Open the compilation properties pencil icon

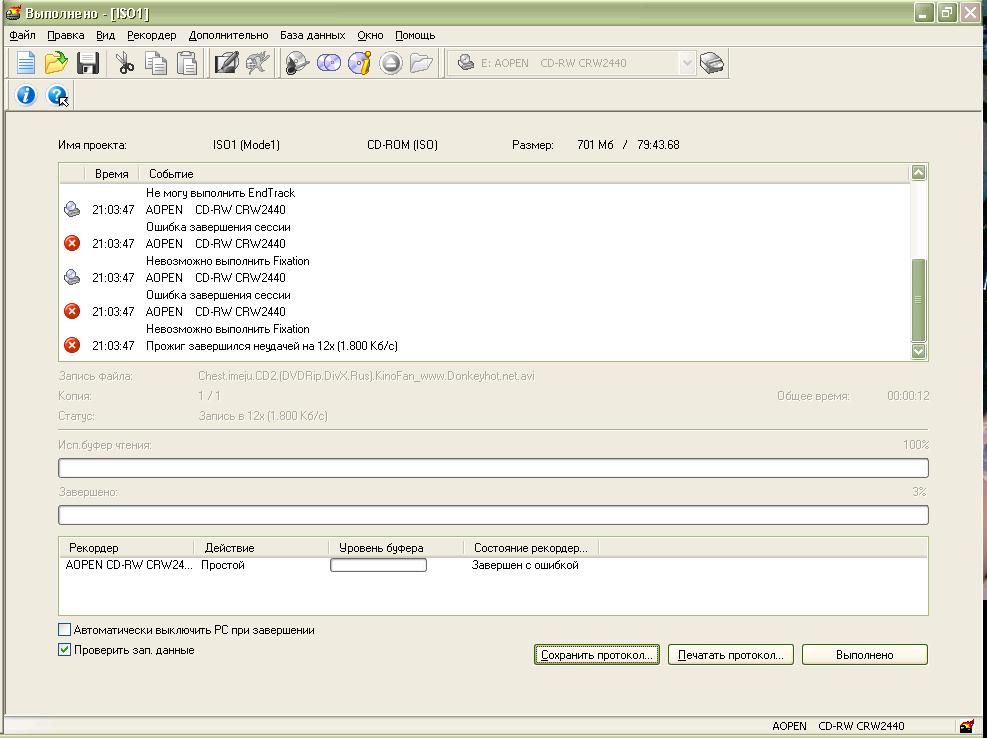(227, 63)
